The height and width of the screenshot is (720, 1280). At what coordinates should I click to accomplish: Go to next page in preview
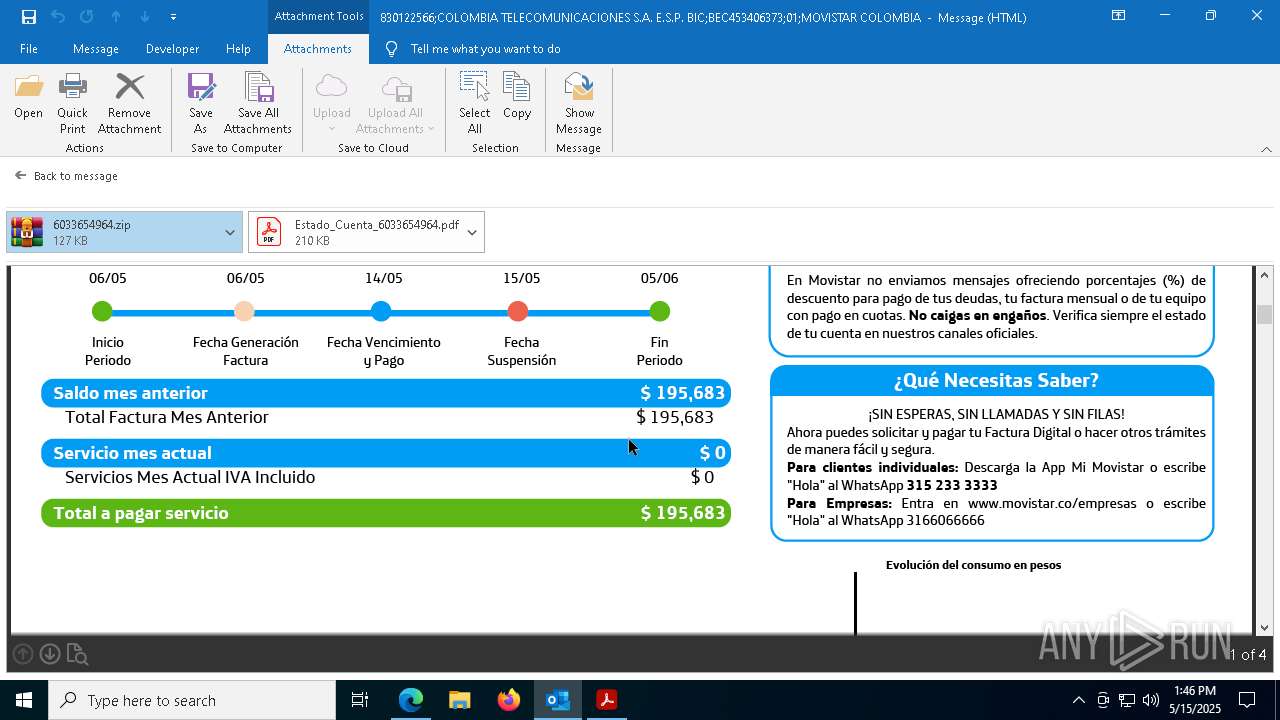tap(50, 654)
